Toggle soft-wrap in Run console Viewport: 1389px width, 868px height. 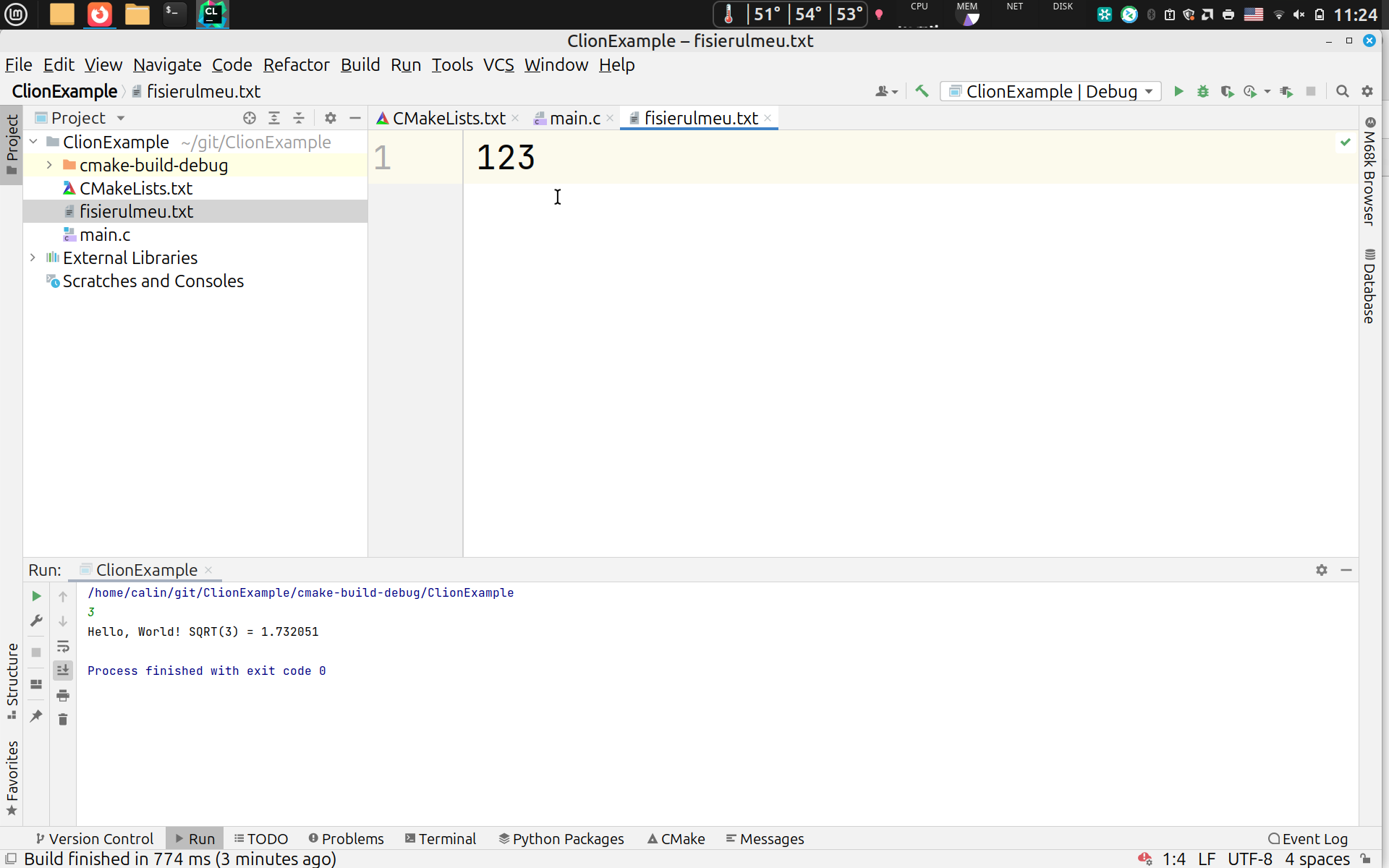(63, 646)
